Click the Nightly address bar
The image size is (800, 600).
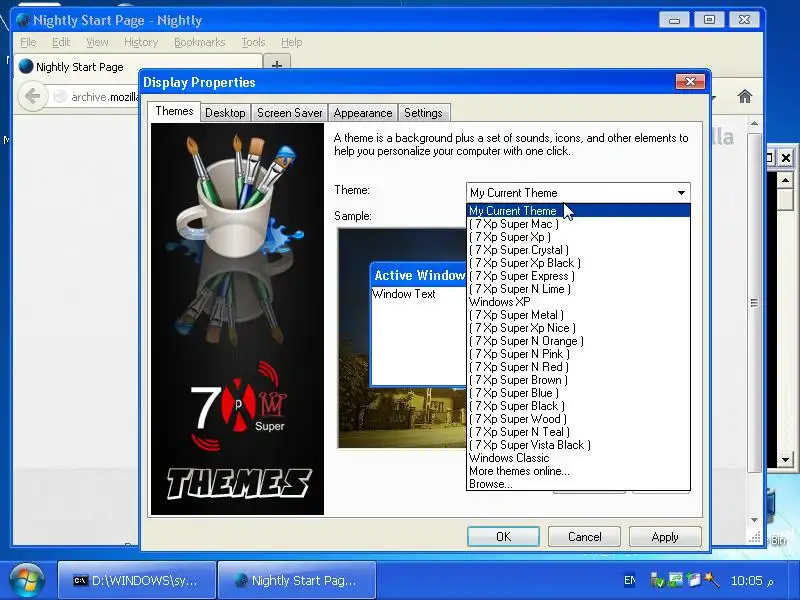[94, 96]
